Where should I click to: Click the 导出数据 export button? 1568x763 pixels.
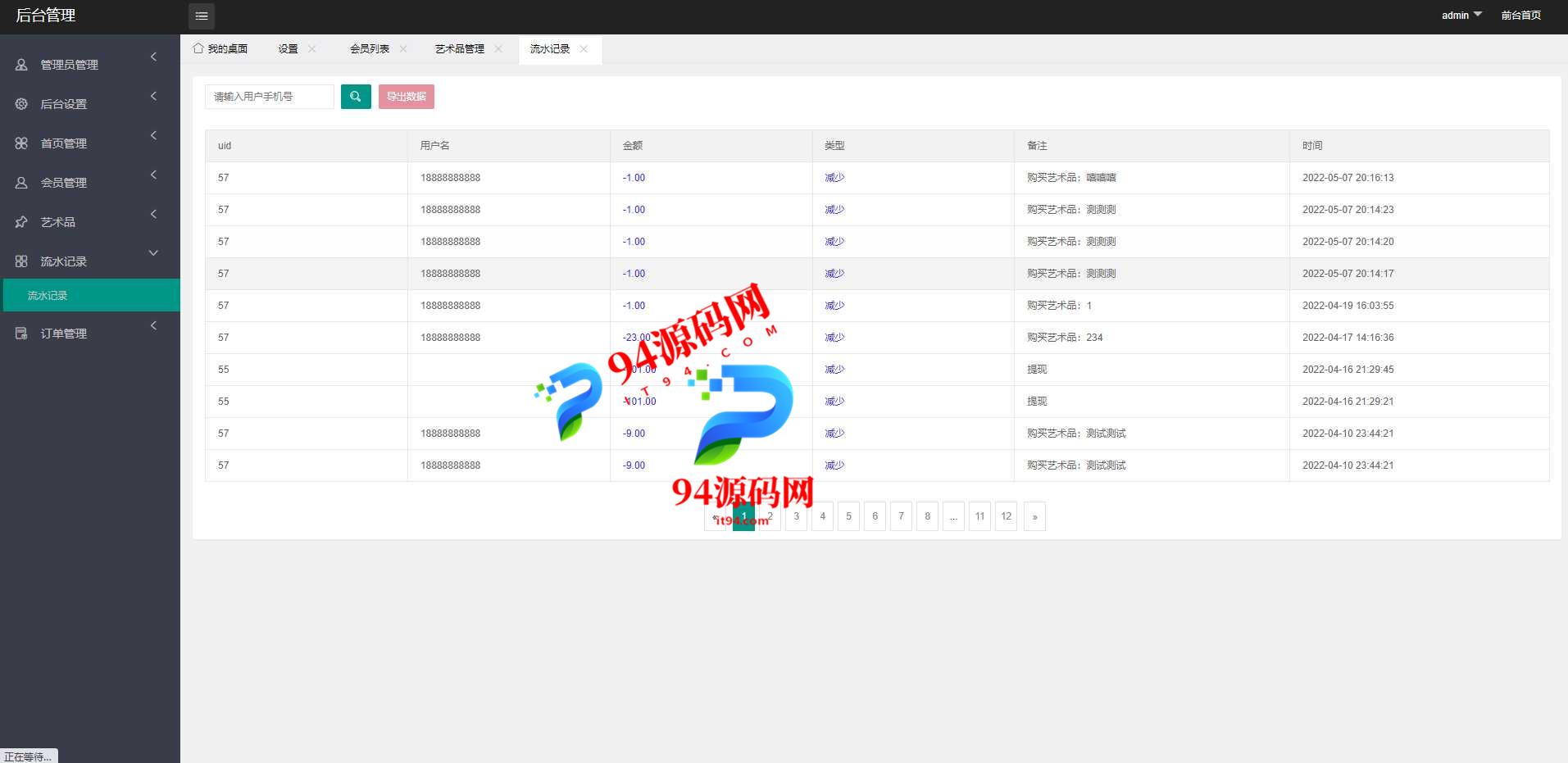(x=407, y=97)
